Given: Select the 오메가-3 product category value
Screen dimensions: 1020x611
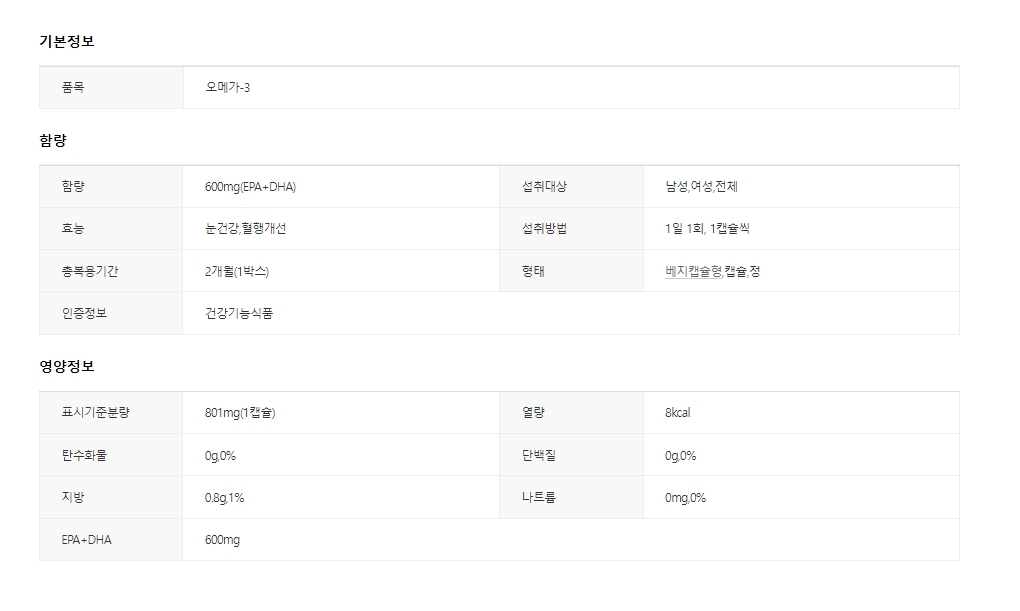Looking at the screenshot, I should (x=227, y=87).
